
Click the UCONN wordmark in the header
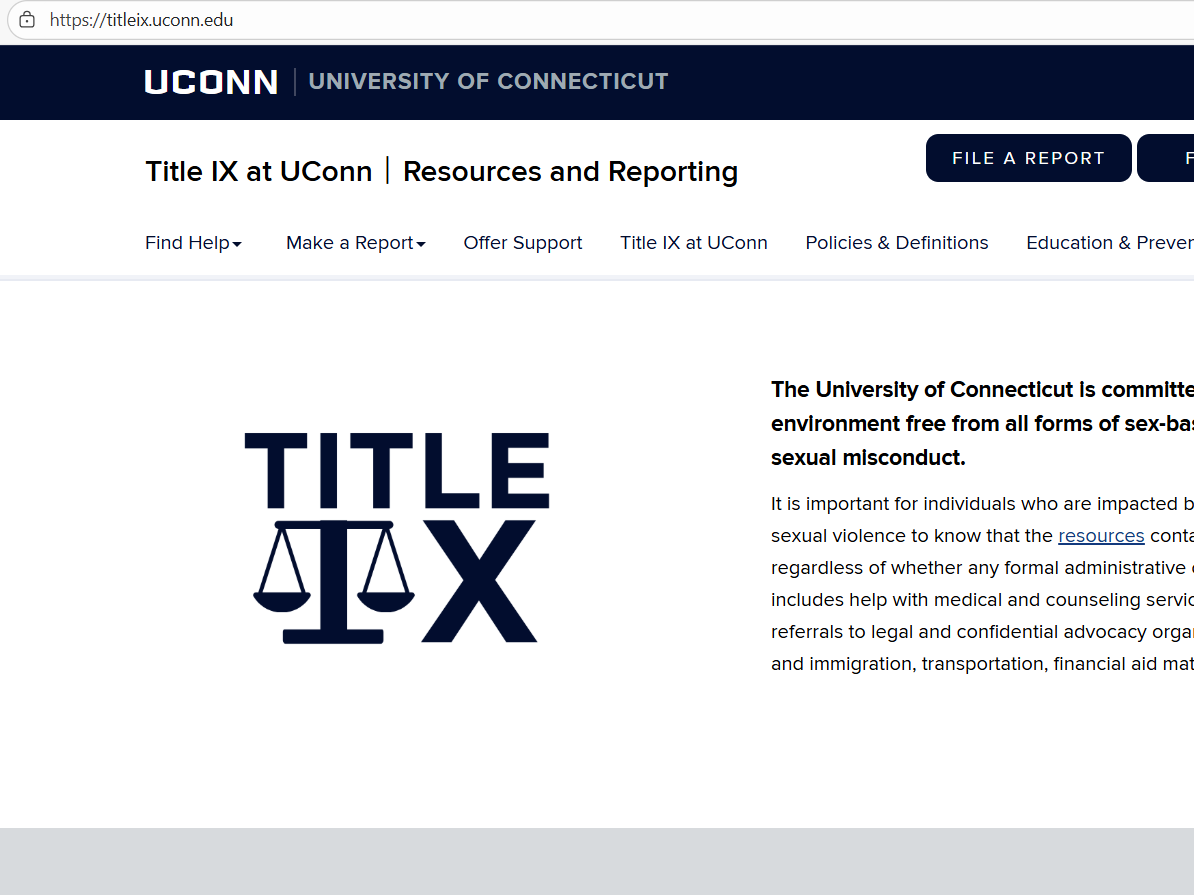[210, 82]
